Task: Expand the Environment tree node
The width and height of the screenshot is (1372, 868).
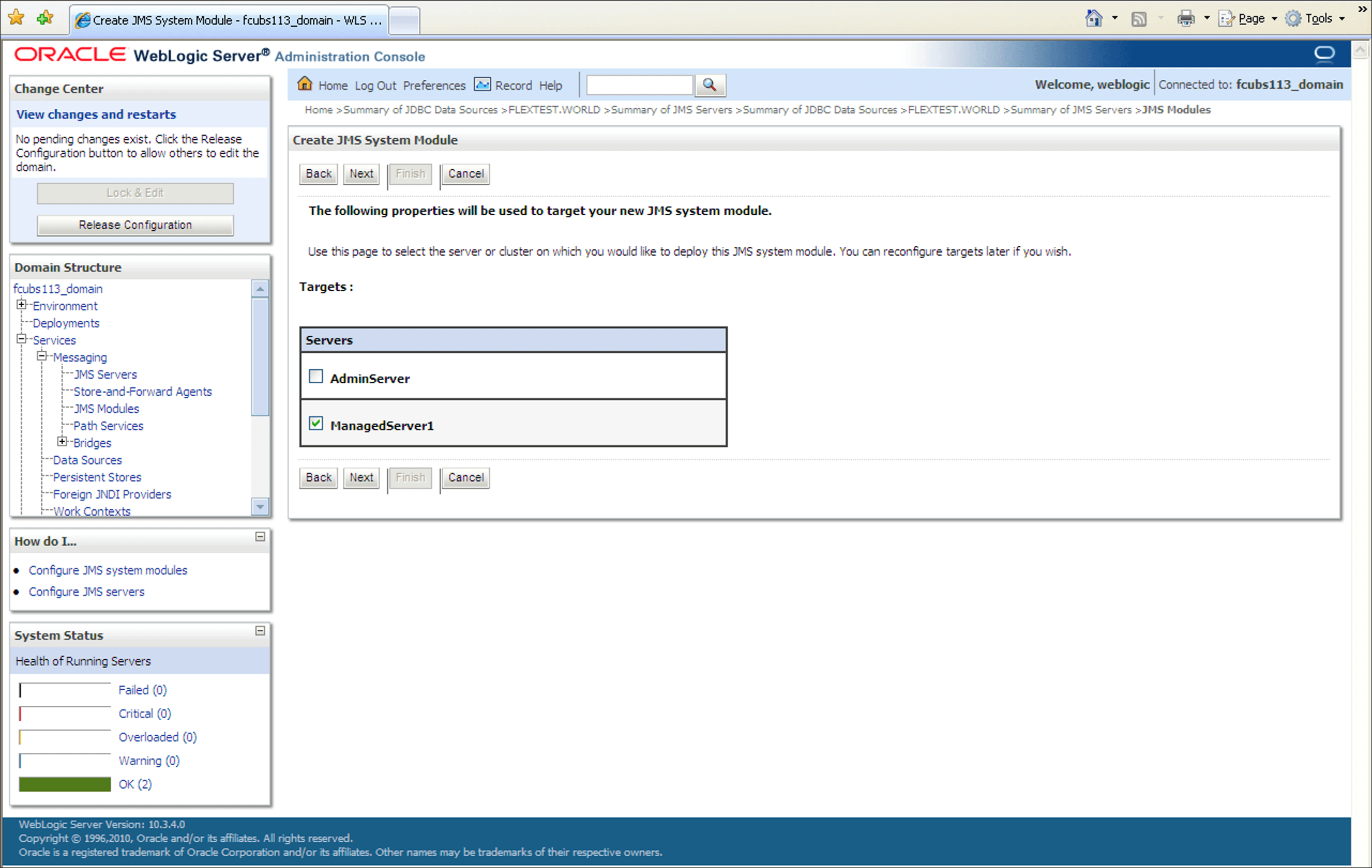Action: point(21,305)
